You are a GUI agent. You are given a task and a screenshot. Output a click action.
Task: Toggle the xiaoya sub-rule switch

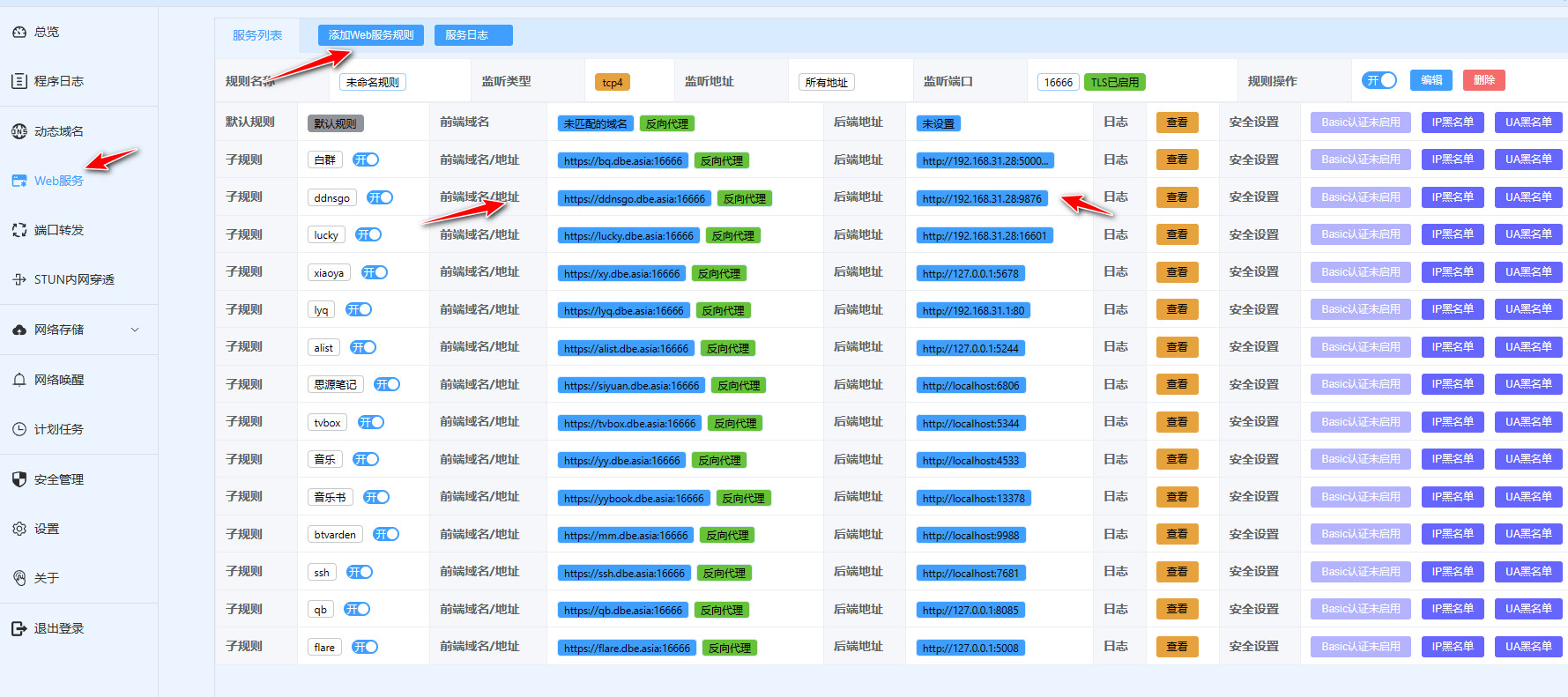[375, 272]
